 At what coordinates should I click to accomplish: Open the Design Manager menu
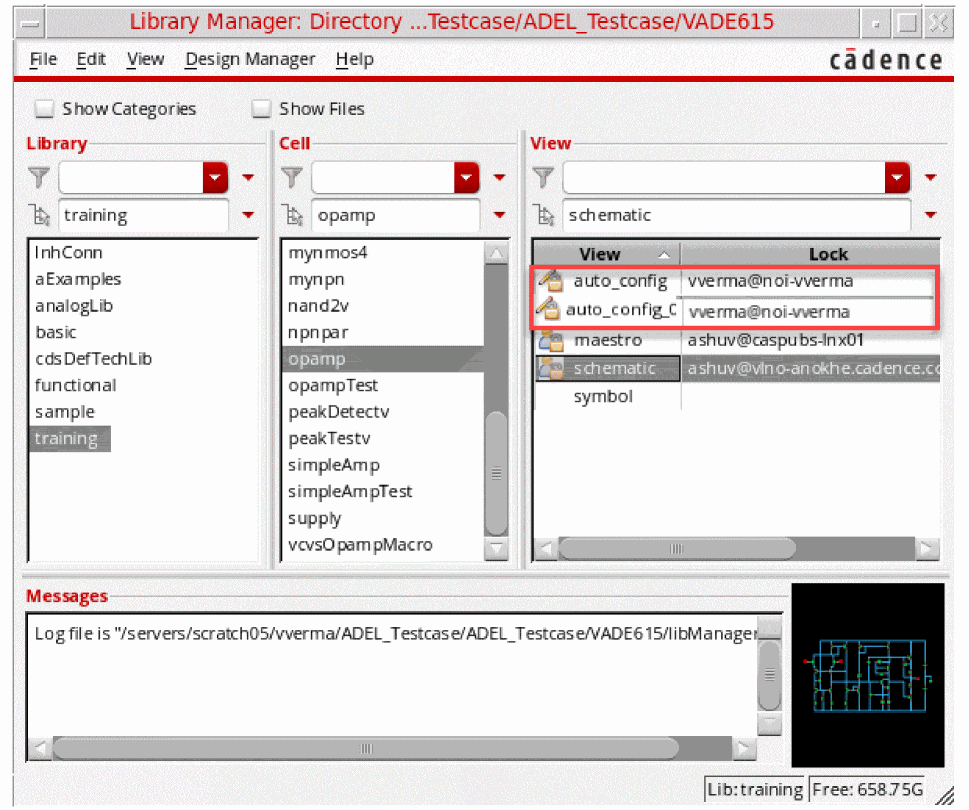(x=250, y=59)
